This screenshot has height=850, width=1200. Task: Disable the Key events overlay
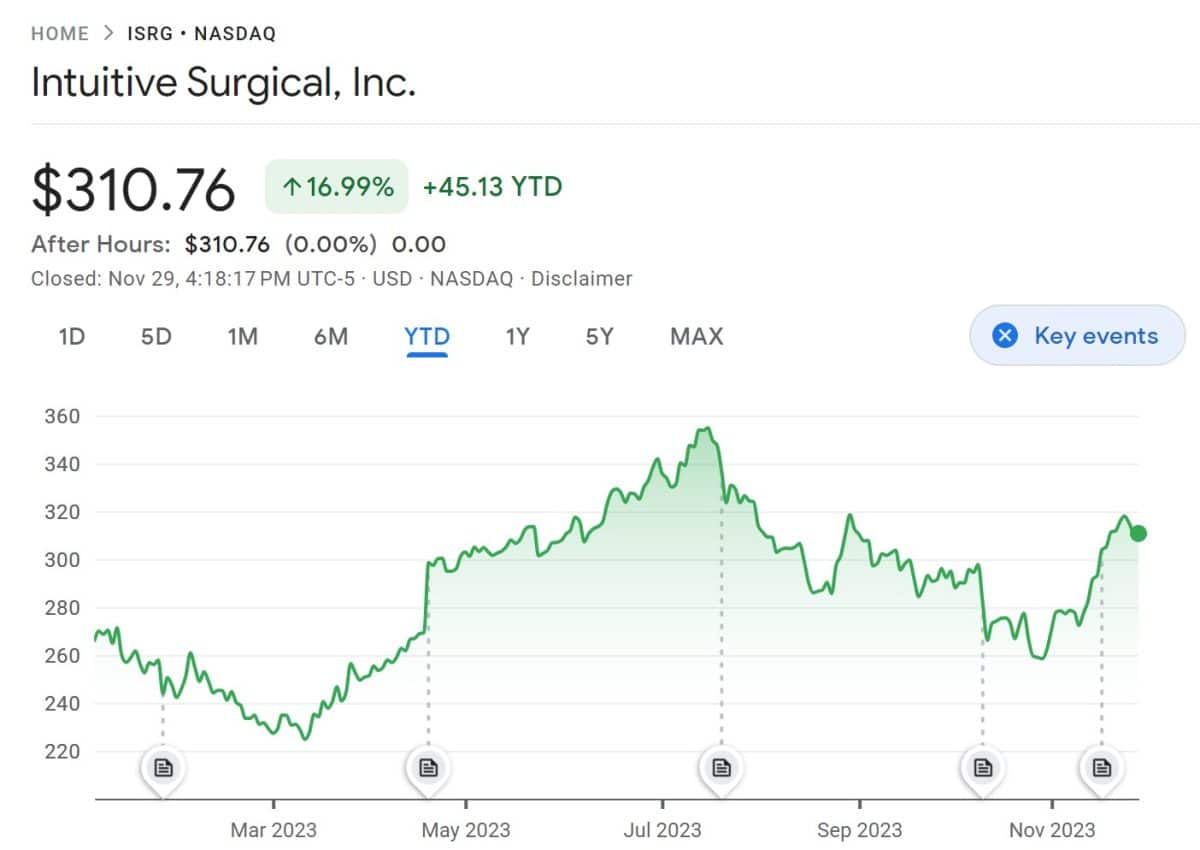tap(1076, 335)
